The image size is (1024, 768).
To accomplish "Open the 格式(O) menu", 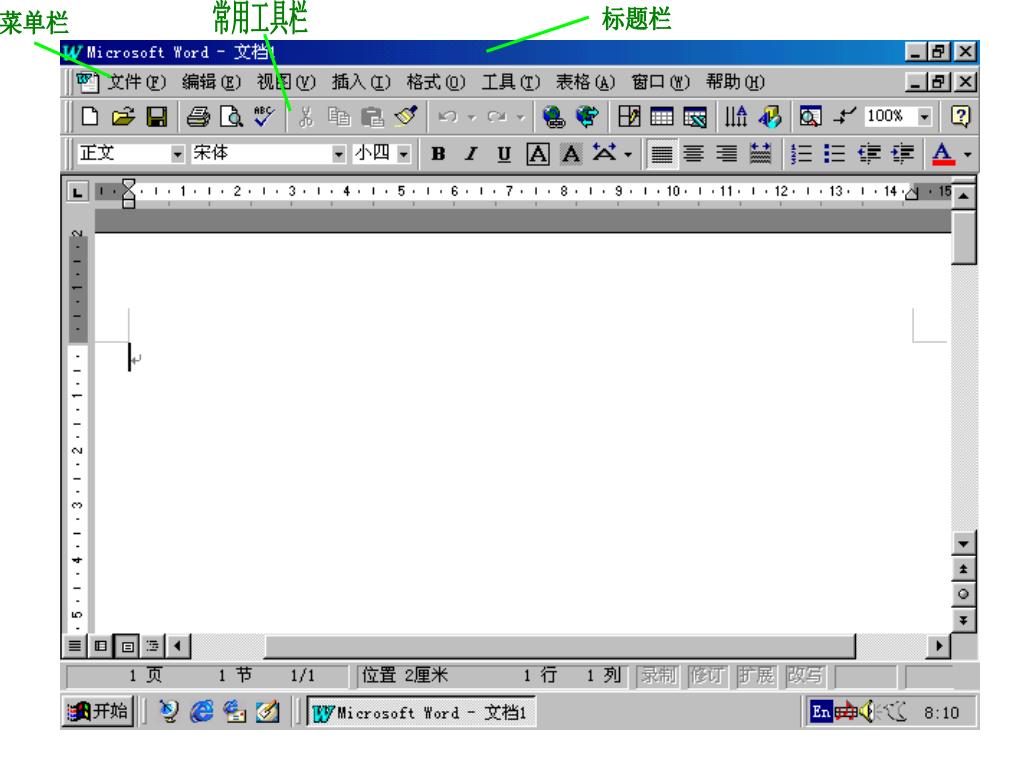I will [436, 82].
